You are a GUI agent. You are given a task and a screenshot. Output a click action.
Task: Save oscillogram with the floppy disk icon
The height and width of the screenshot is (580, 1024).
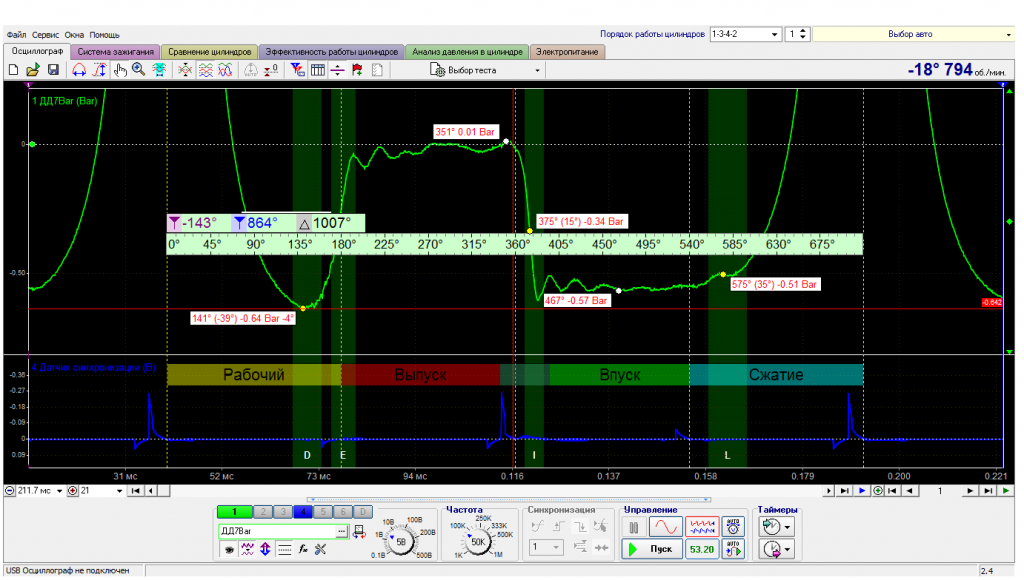coord(53,70)
